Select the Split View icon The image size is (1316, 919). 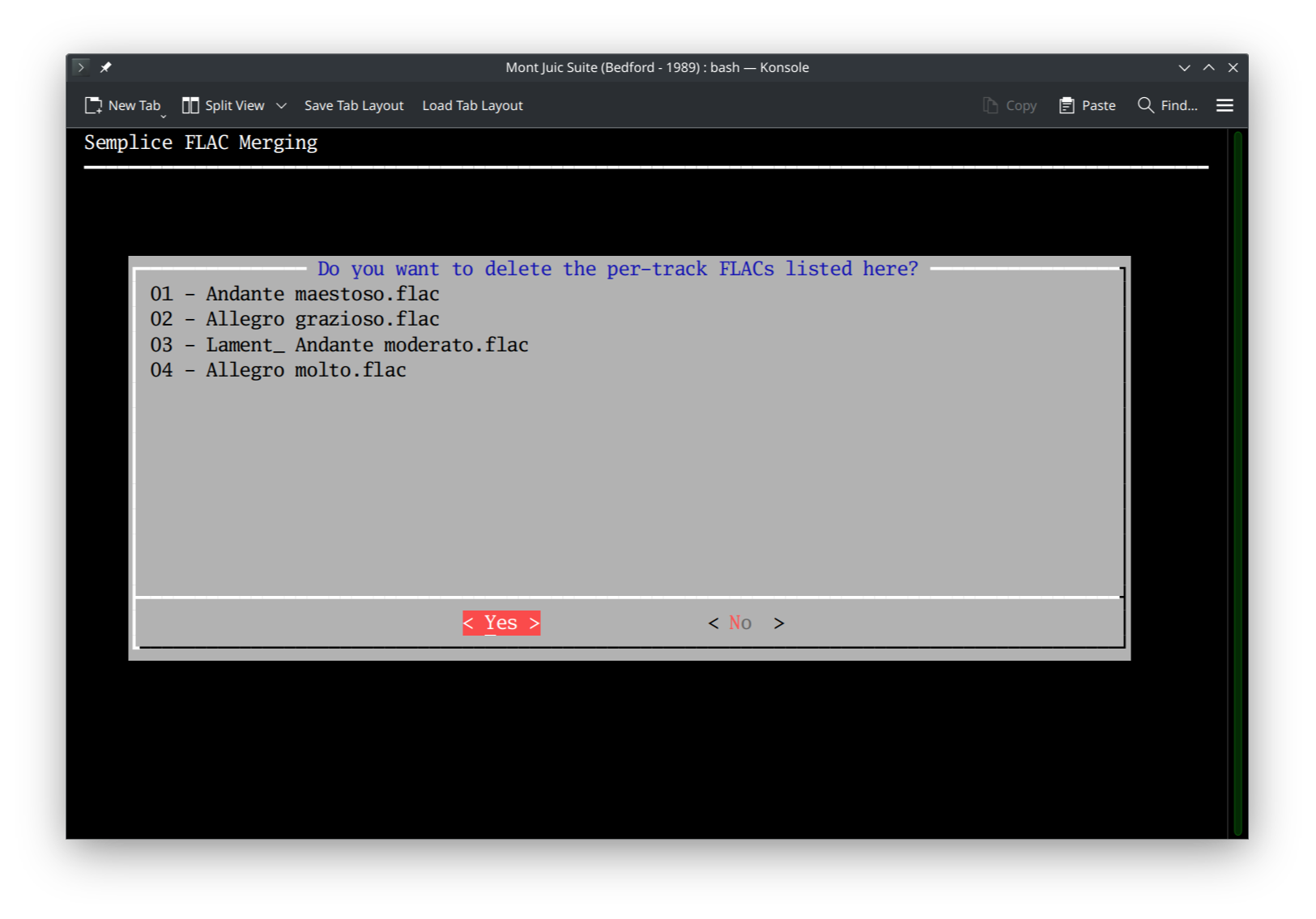[191, 104]
